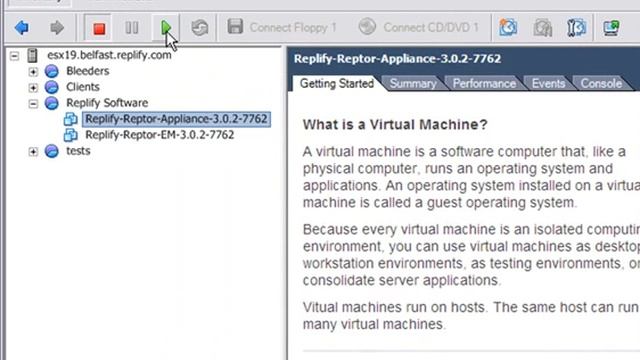
Task: Collapse the esx19.belfast.replify.com host node
Action: point(15,56)
